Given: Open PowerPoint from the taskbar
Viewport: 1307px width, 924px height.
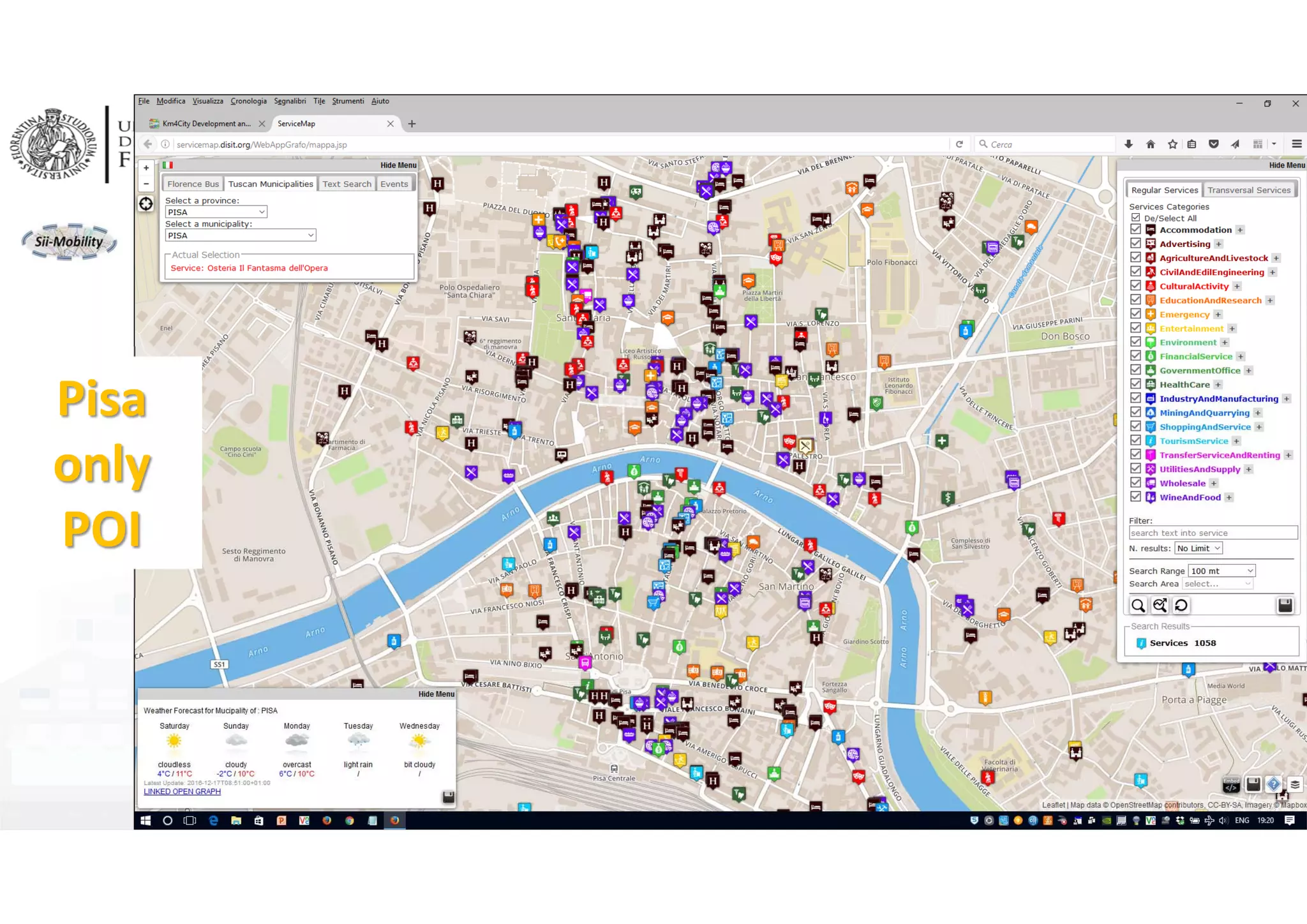Looking at the screenshot, I should 281,821.
